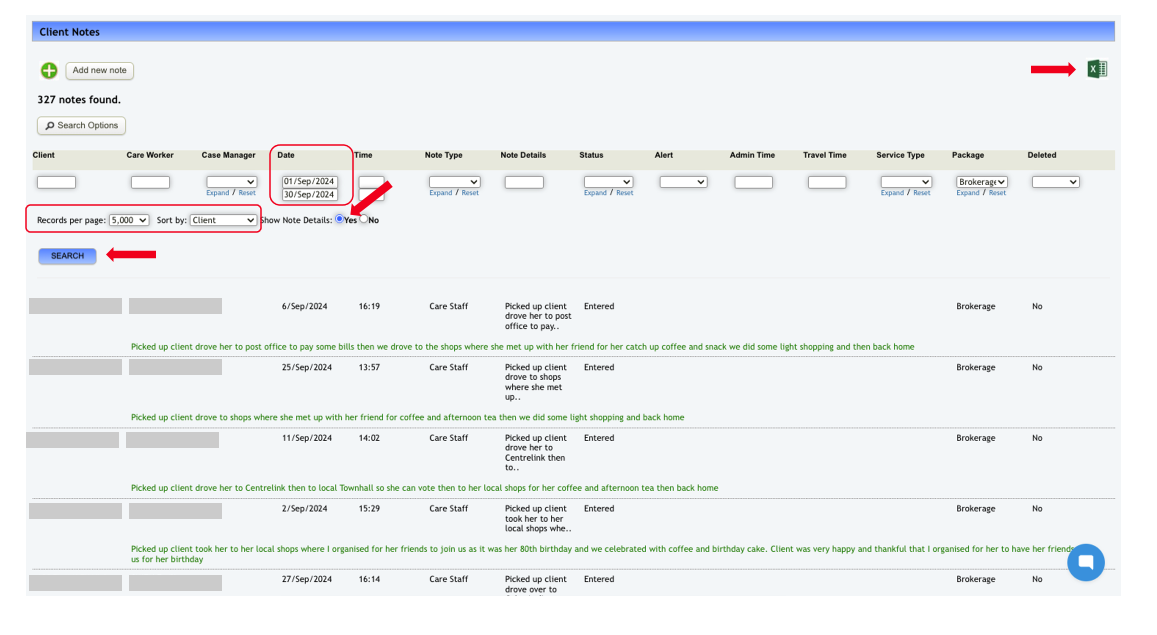The image size is (1157, 635).
Task: Click the Client filter text box
Action: click(x=56, y=182)
